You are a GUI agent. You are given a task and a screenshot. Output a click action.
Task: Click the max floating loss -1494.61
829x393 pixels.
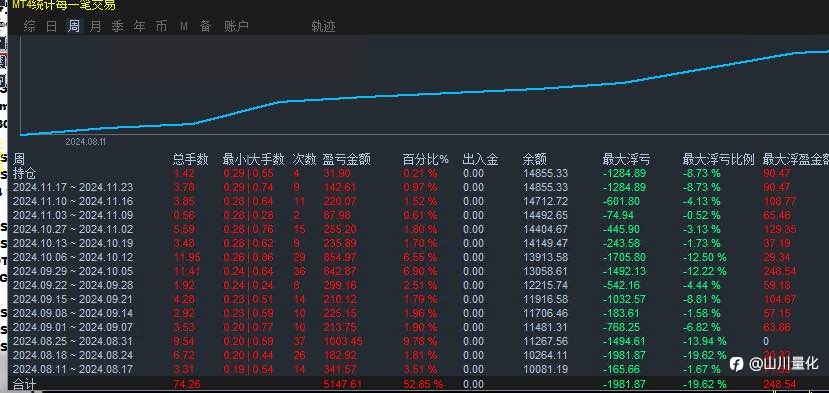[x=624, y=341]
